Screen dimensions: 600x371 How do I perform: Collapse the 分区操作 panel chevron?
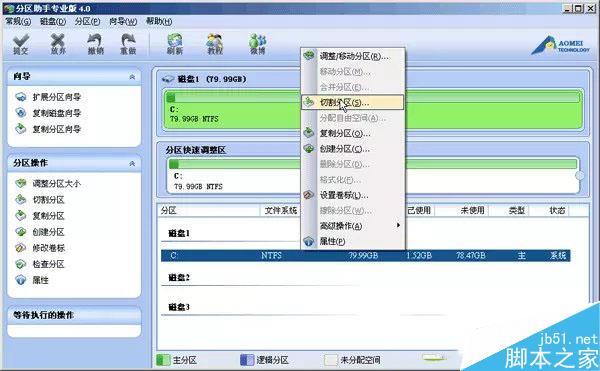click(x=132, y=163)
